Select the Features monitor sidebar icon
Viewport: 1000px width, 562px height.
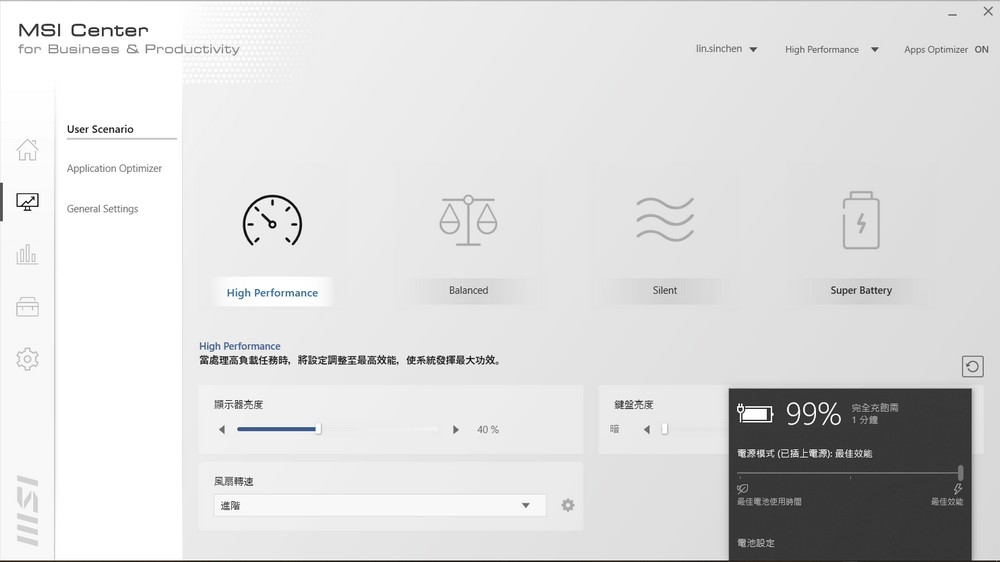(x=27, y=202)
